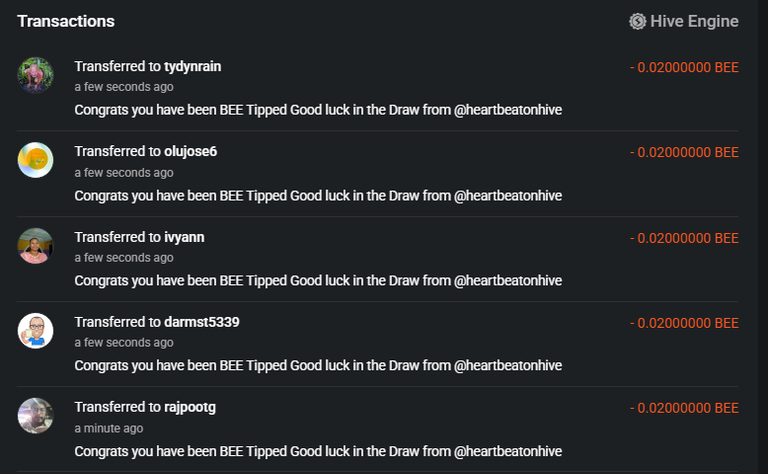Image resolution: width=768 pixels, height=474 pixels.
Task: Click the Transactions heading
Action: coord(66,21)
